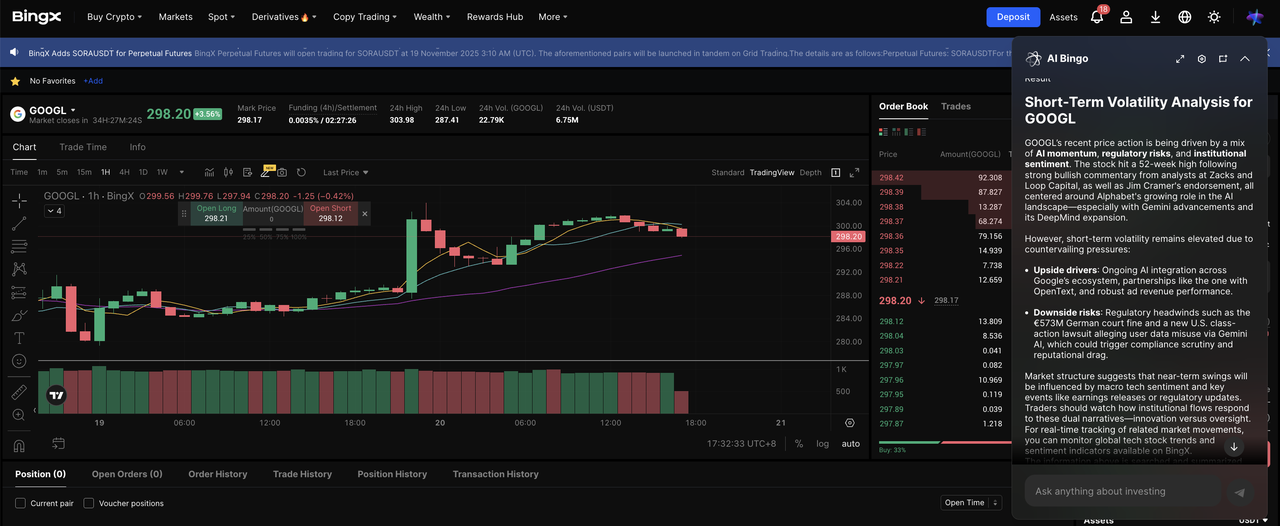
Task: Select the ruler measure tool
Action: click(x=19, y=392)
